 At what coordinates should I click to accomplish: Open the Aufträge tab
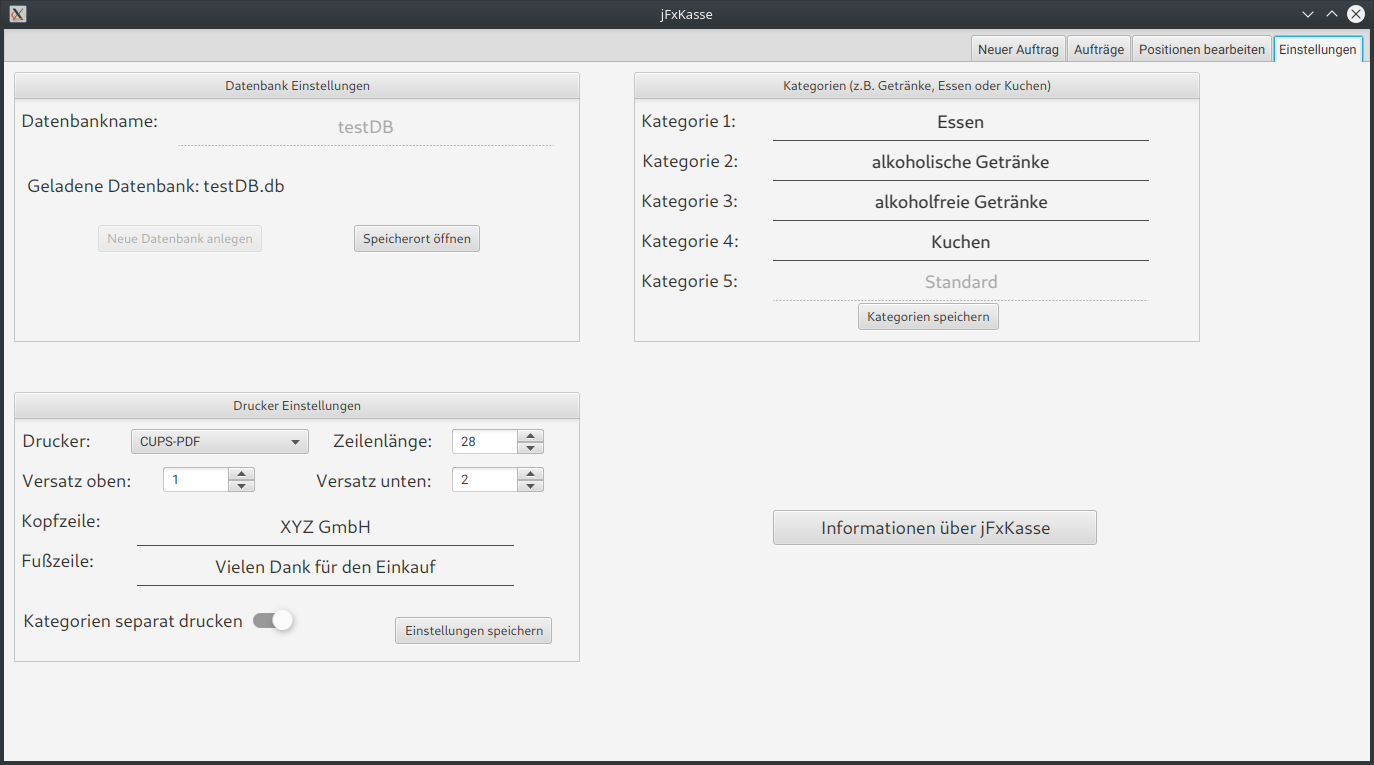pyautogui.click(x=1098, y=49)
